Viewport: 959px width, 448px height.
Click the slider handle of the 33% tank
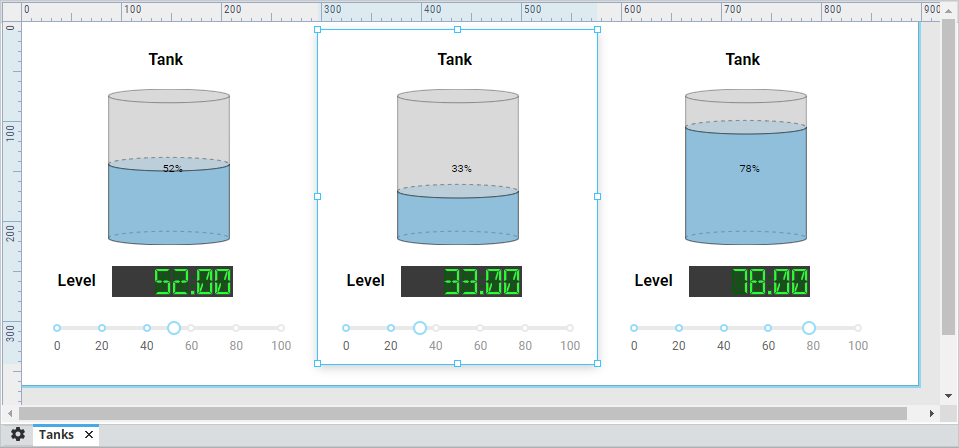420,328
